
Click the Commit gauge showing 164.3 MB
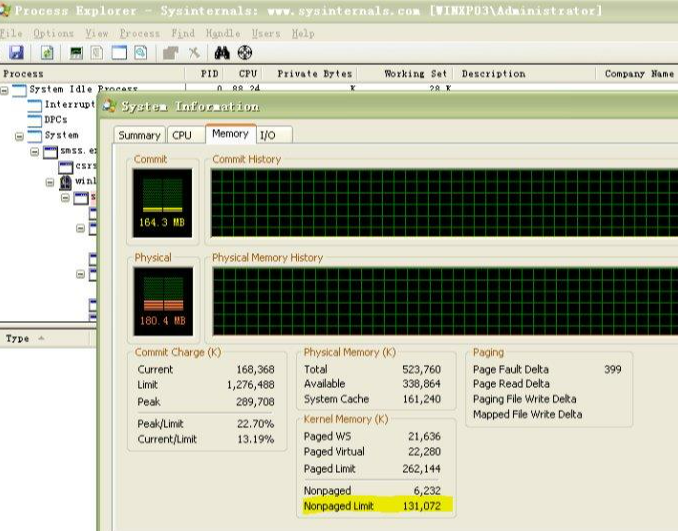(x=162, y=203)
